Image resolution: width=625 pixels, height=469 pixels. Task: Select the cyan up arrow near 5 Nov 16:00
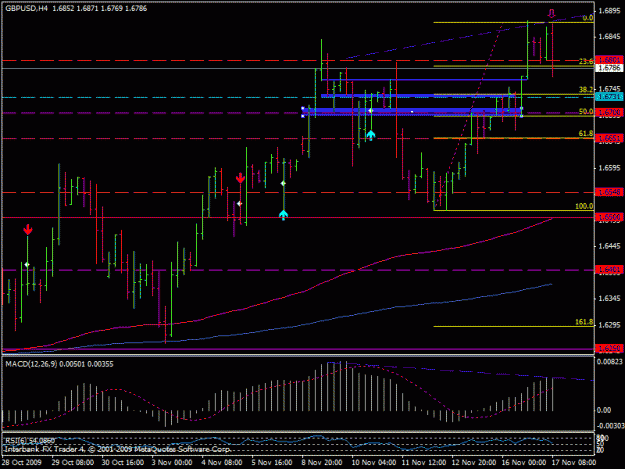pyautogui.click(x=283, y=215)
